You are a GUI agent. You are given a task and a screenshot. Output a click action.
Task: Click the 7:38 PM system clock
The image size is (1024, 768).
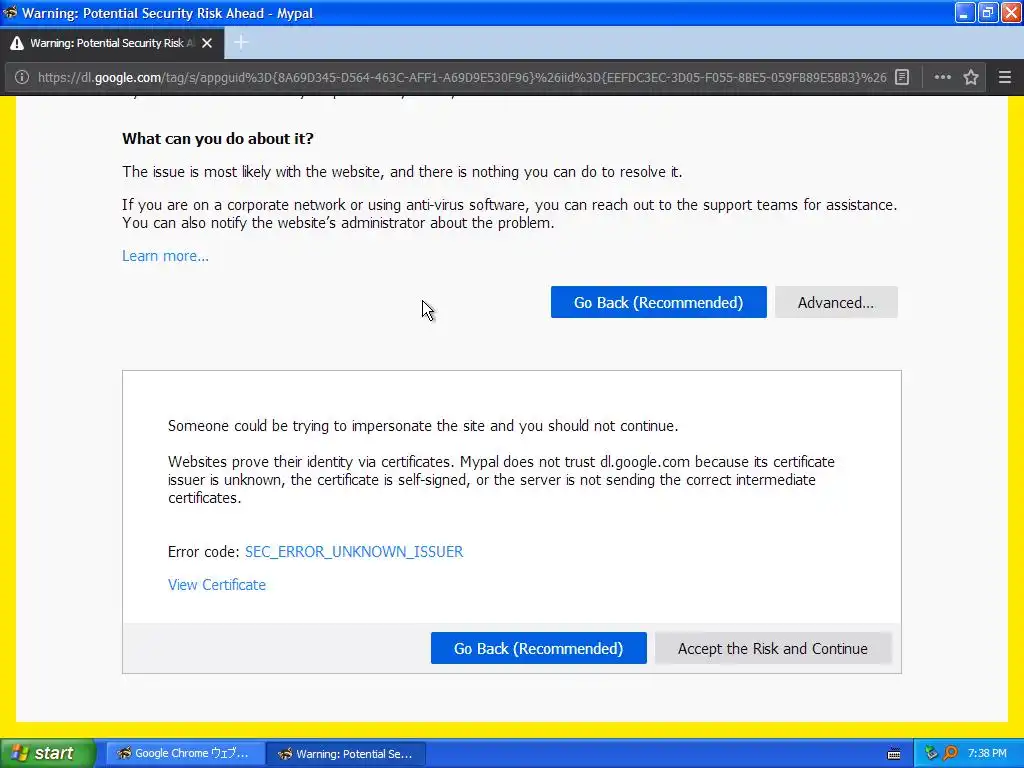(x=987, y=754)
